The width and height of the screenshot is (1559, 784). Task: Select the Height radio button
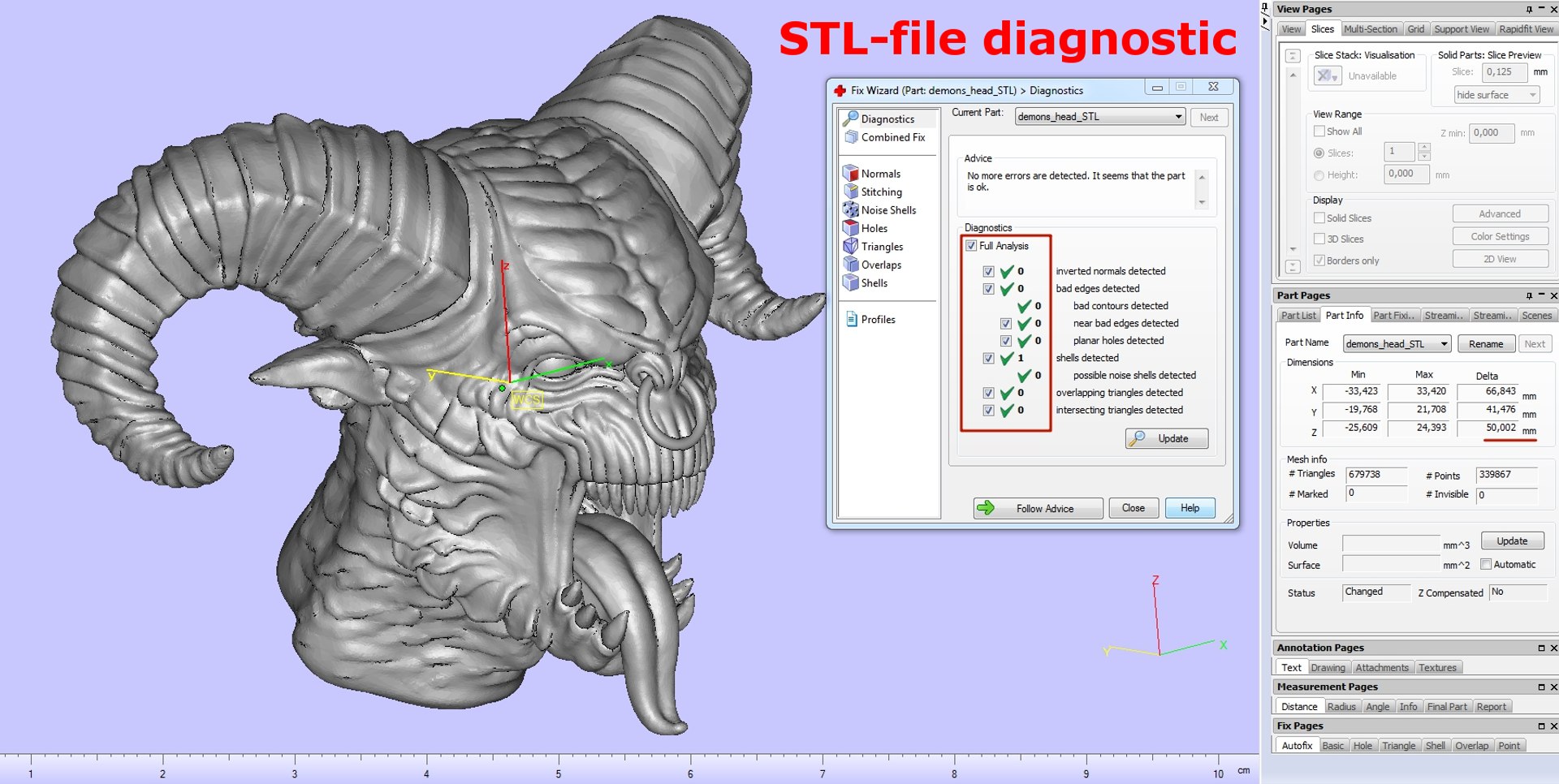1319,174
